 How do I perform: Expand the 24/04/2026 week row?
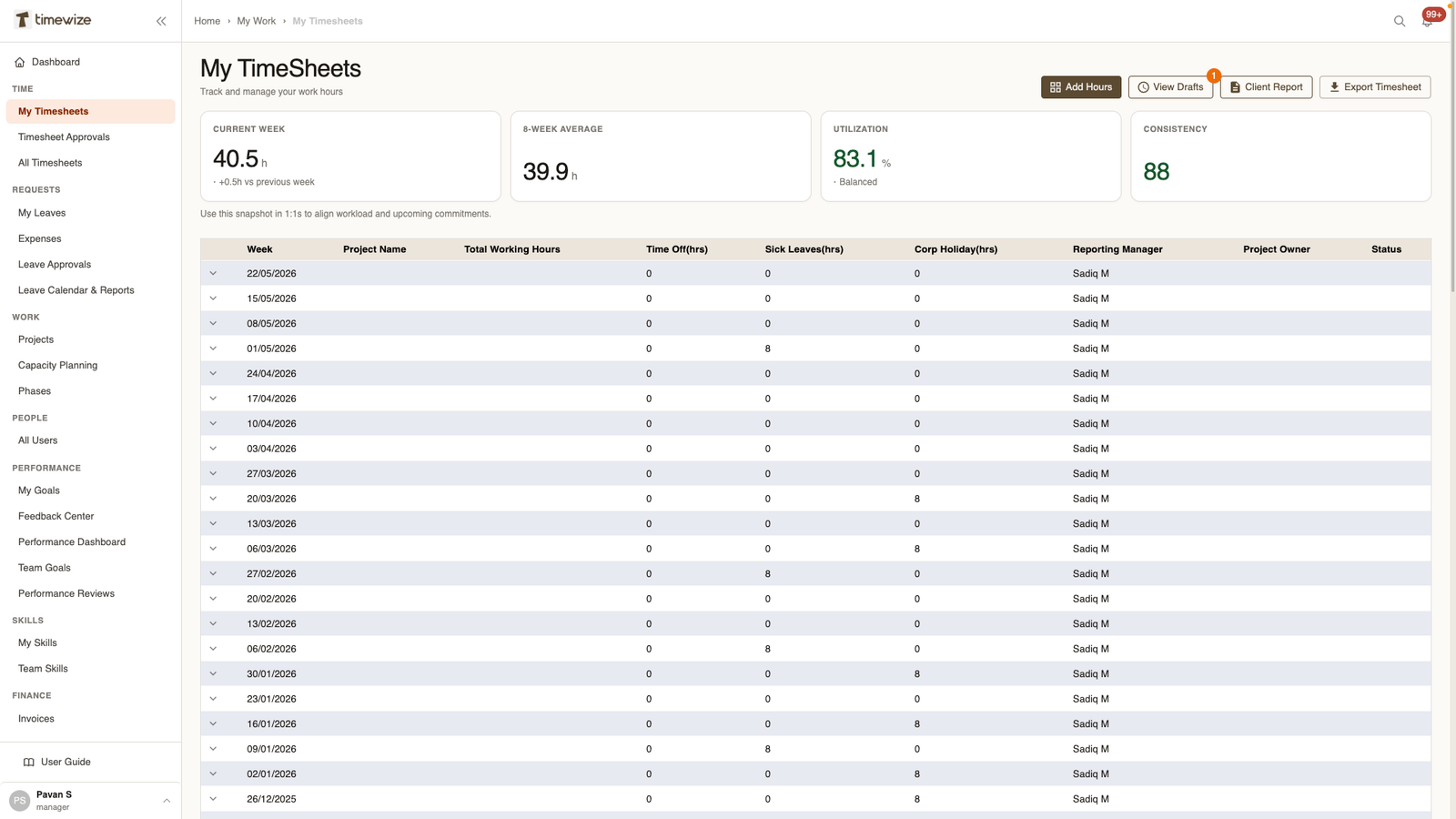(213, 374)
